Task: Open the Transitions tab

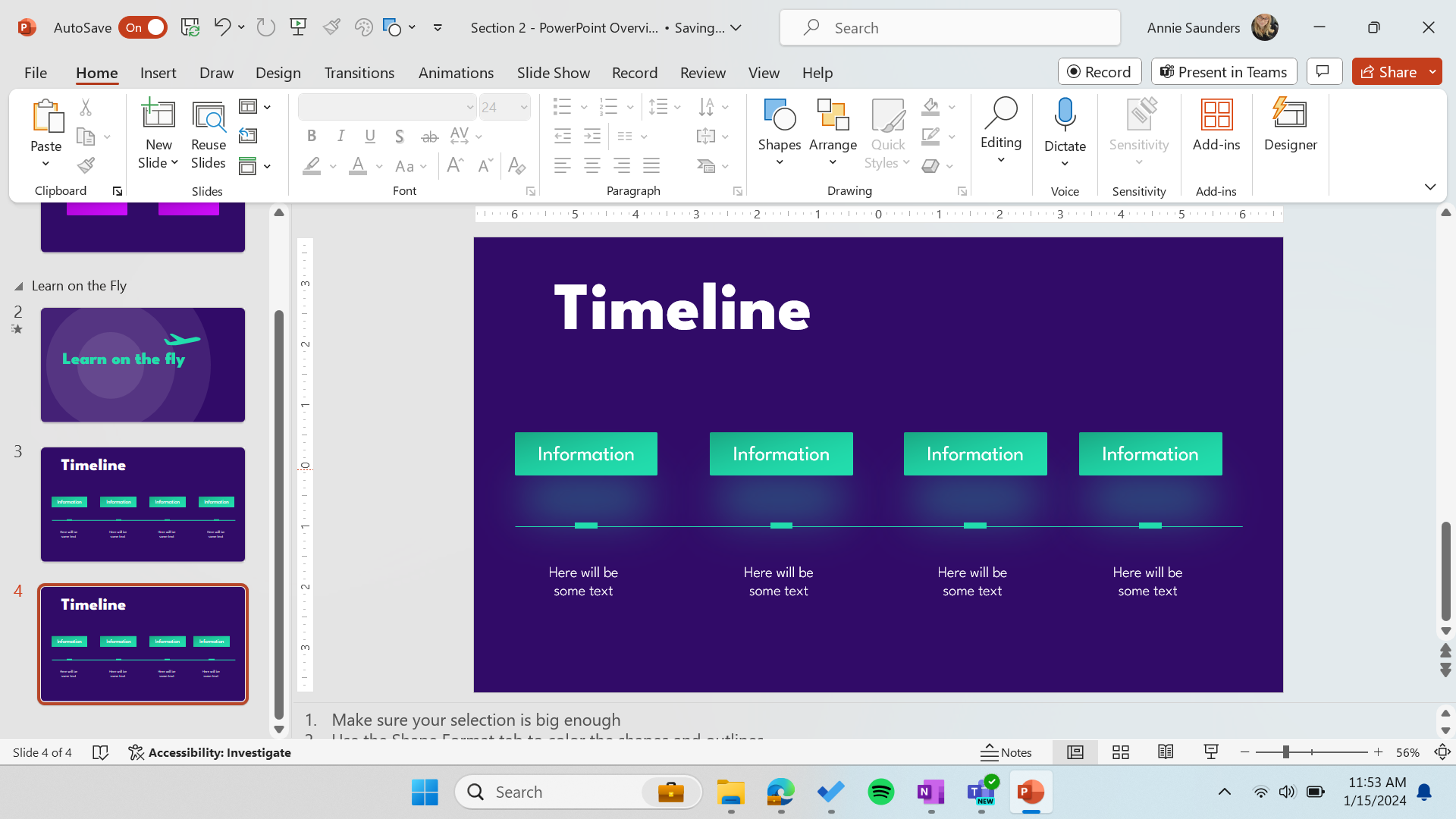Action: (359, 73)
